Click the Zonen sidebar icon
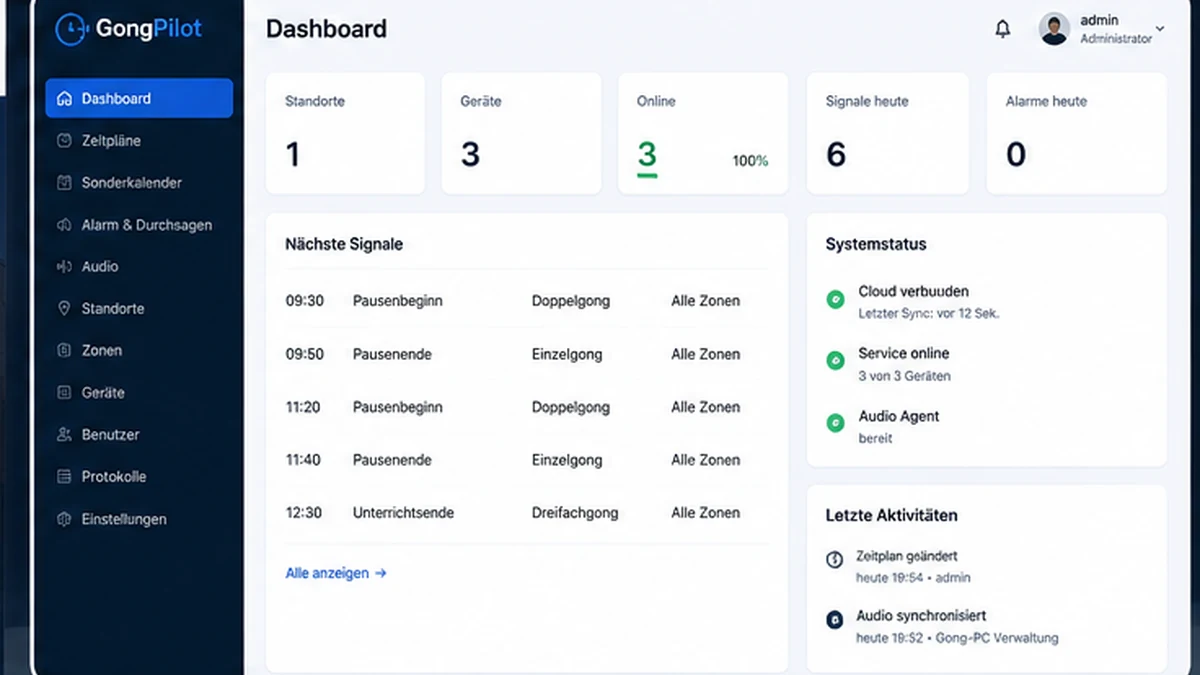The image size is (1200, 675). pyautogui.click(x=65, y=351)
